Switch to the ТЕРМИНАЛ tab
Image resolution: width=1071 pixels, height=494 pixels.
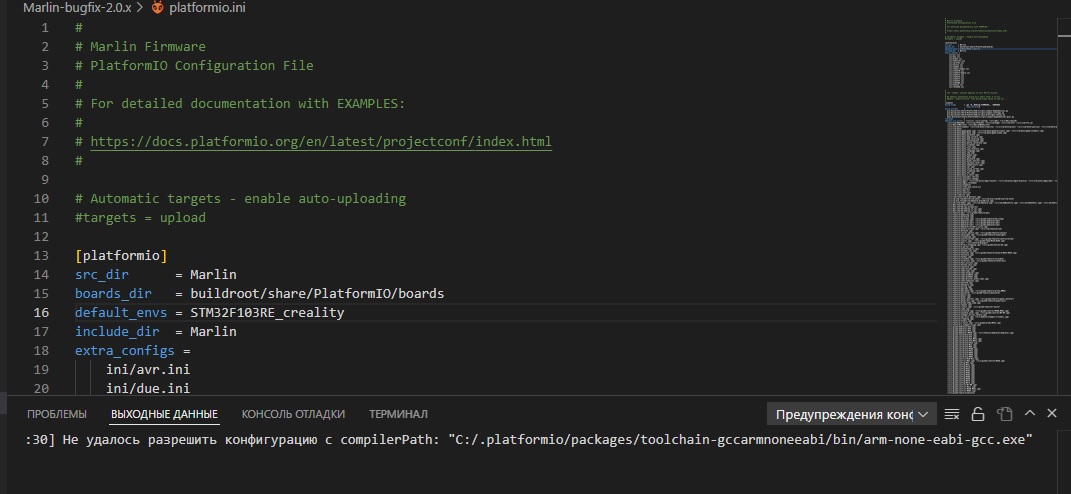pos(398,414)
